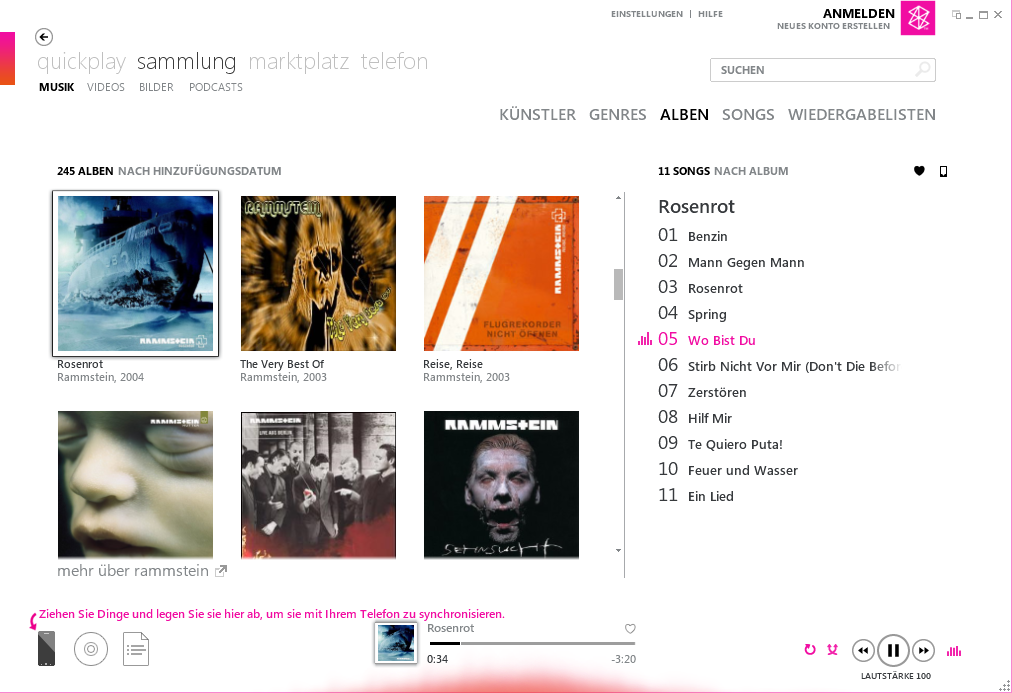
Task: Open the sammlung section
Action: pos(187,61)
